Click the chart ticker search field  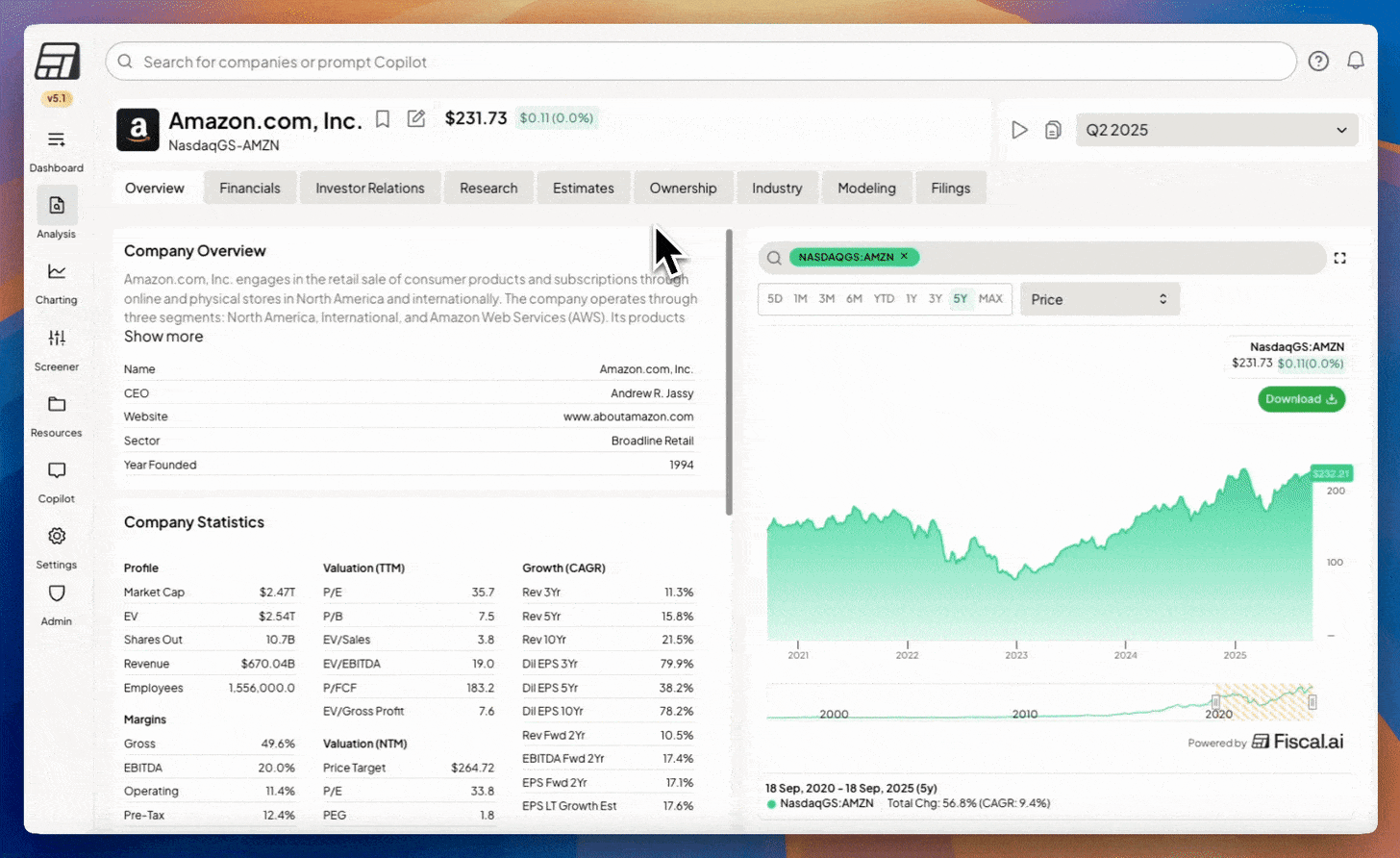coord(1041,258)
